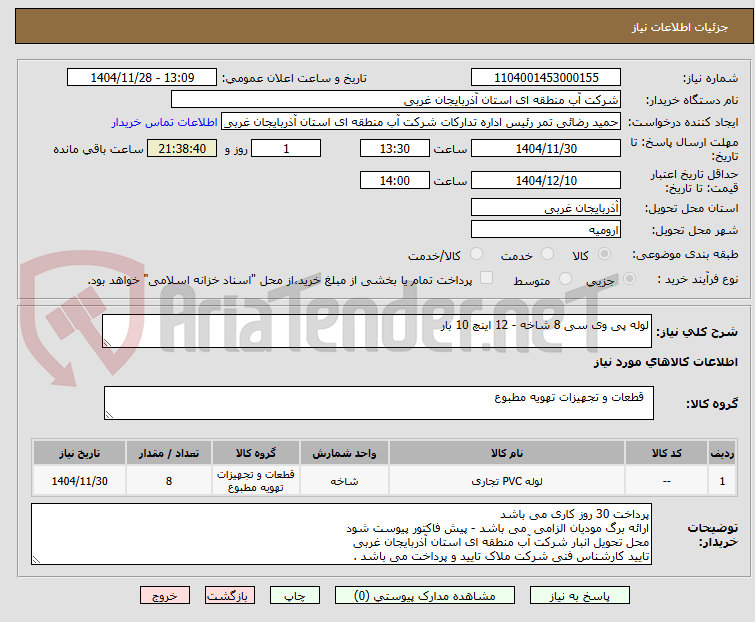Click the 'شاخه' unit cell
Image resolution: width=755 pixels, height=622 pixels.
coord(344,481)
